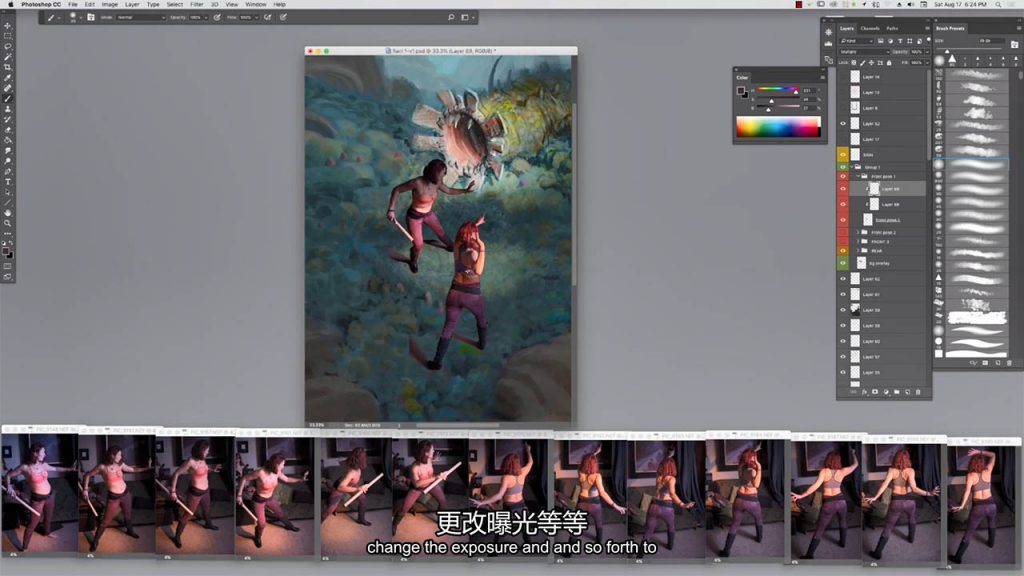Open the Spotlight search in menu bar
This screenshot has height=576, width=1024.
999,4
